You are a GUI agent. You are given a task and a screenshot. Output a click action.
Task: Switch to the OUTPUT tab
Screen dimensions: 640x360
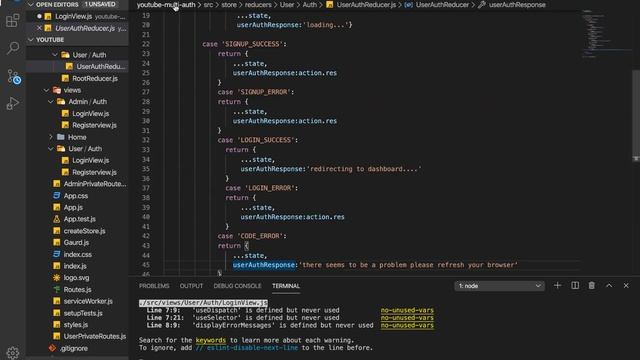[x=191, y=286]
